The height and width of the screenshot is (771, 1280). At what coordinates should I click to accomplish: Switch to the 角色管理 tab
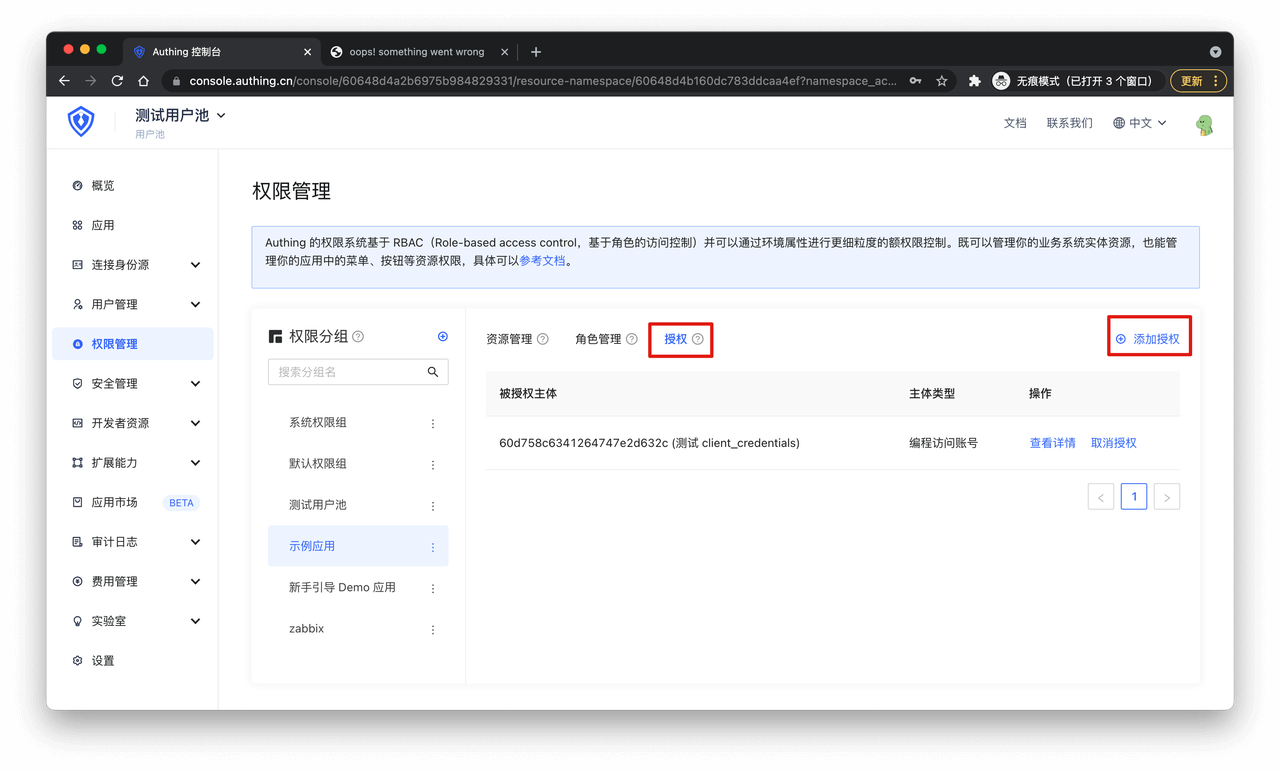(598, 339)
